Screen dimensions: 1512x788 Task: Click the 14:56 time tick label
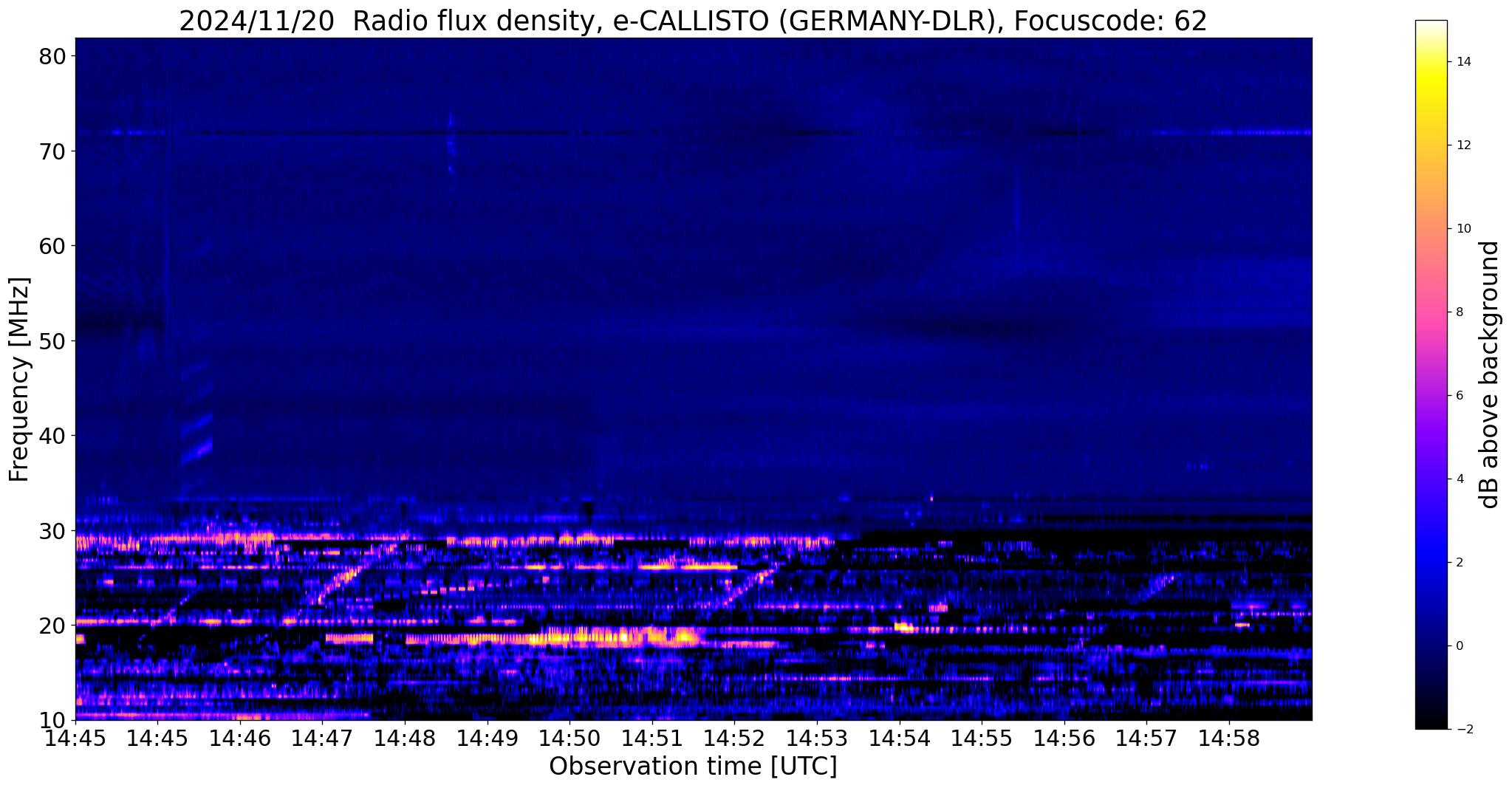[1064, 739]
